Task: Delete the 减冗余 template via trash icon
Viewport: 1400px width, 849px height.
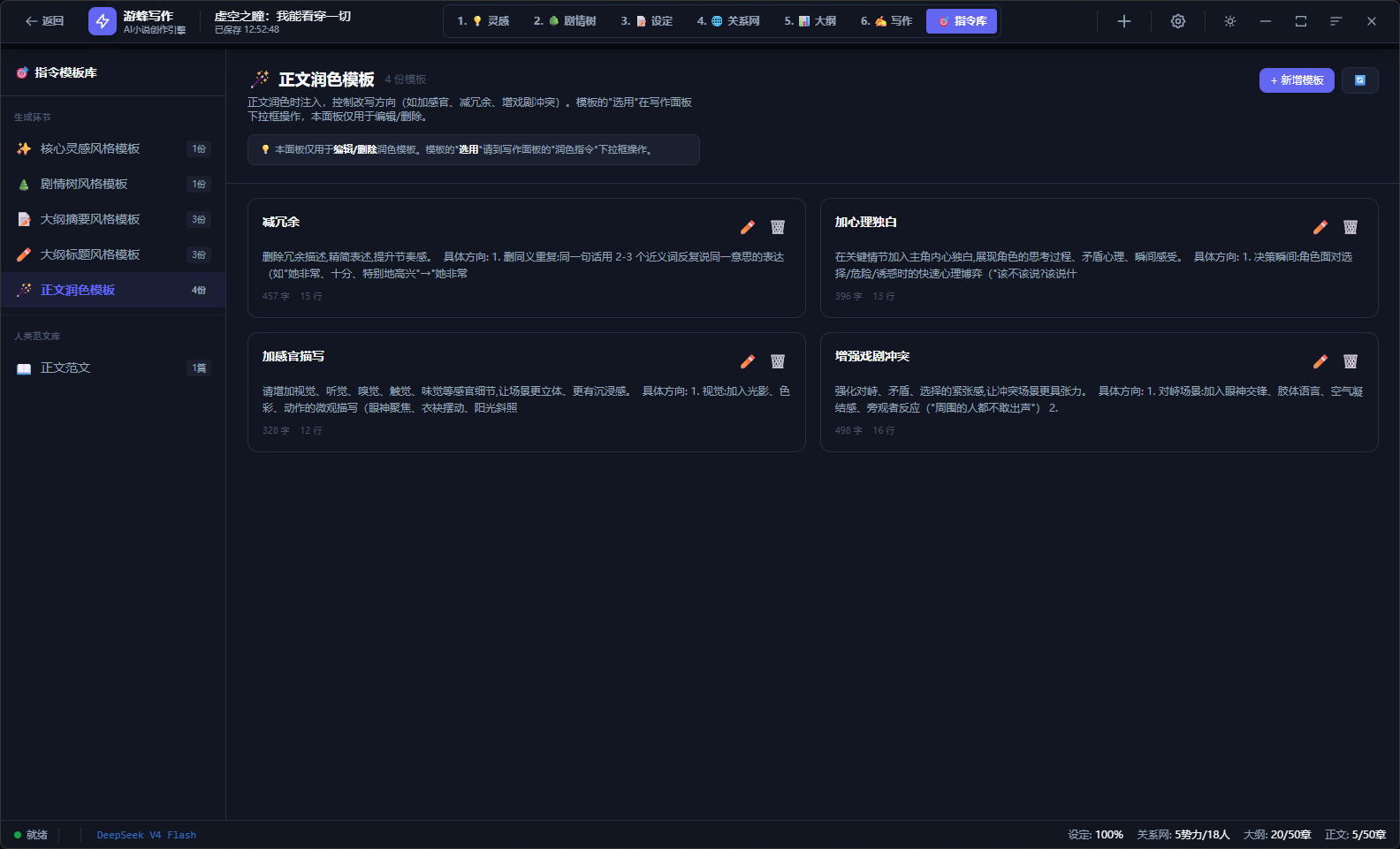Action: click(x=778, y=227)
